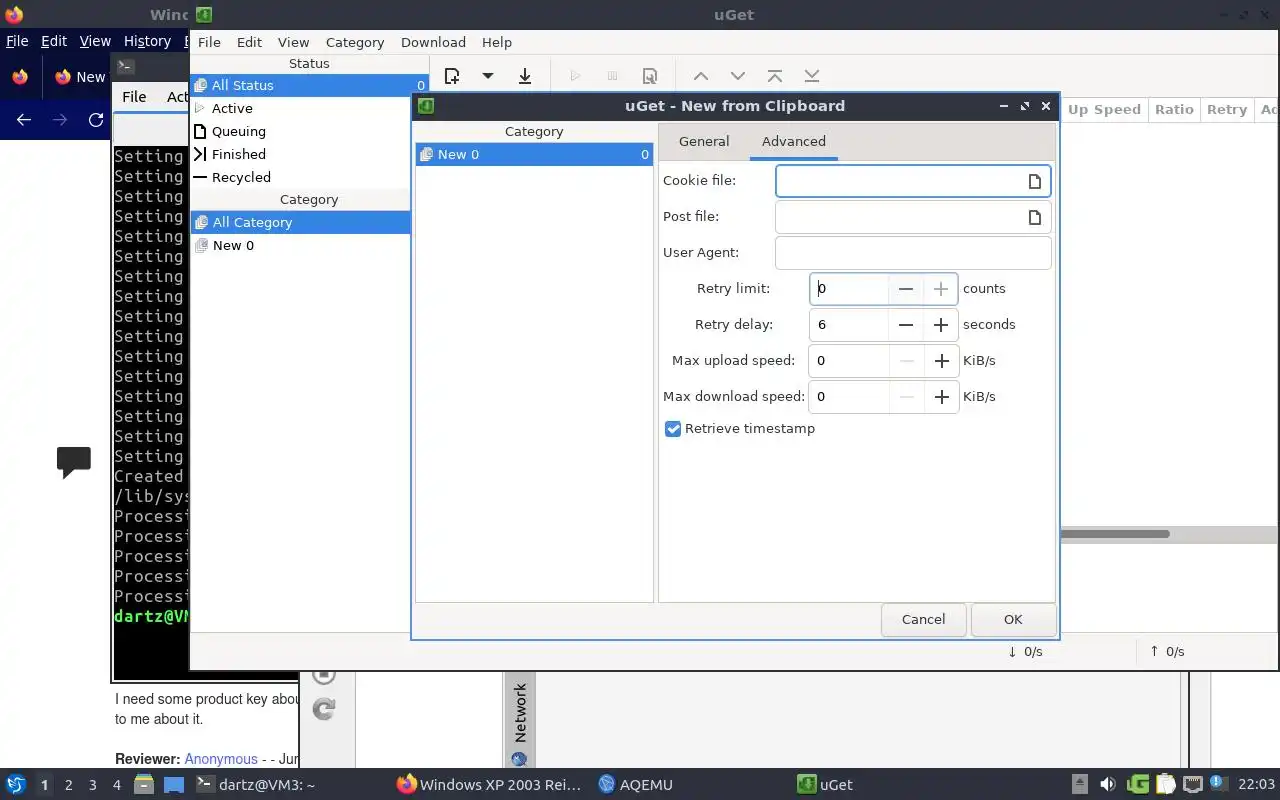
Task: Select the Active status row
Action: (x=309, y=108)
